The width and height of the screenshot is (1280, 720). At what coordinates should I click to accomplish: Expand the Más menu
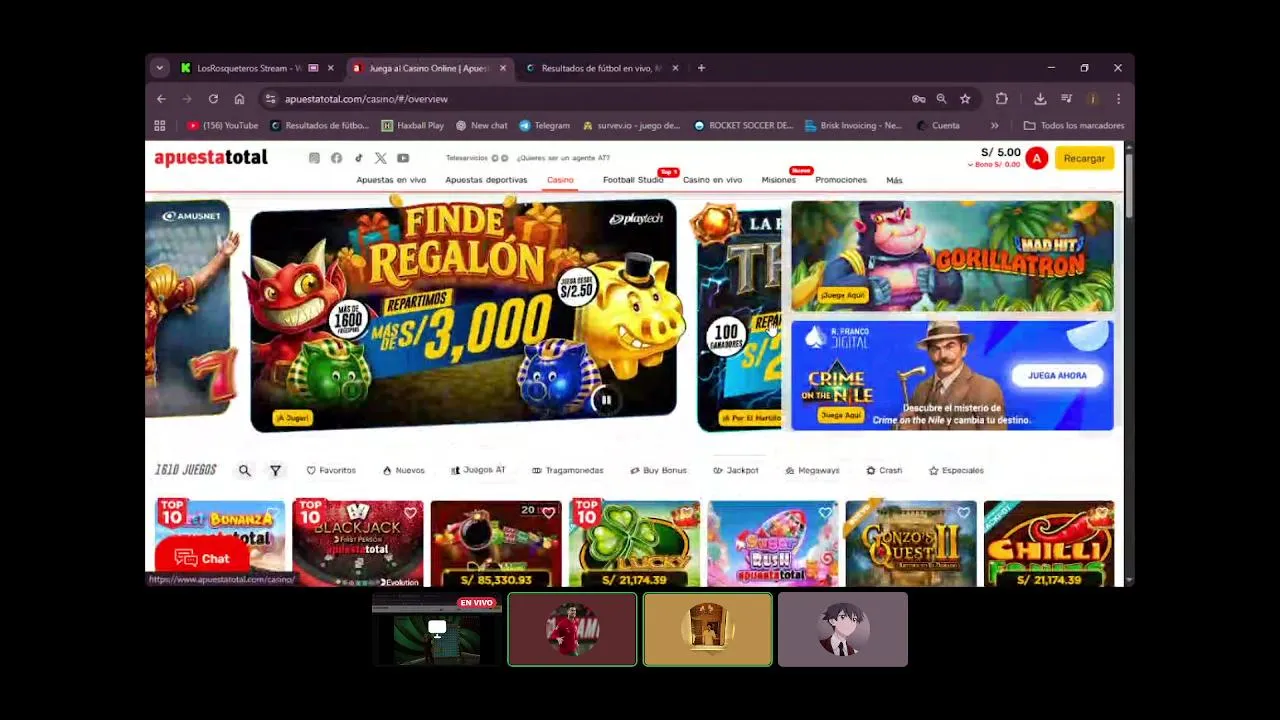coord(894,180)
